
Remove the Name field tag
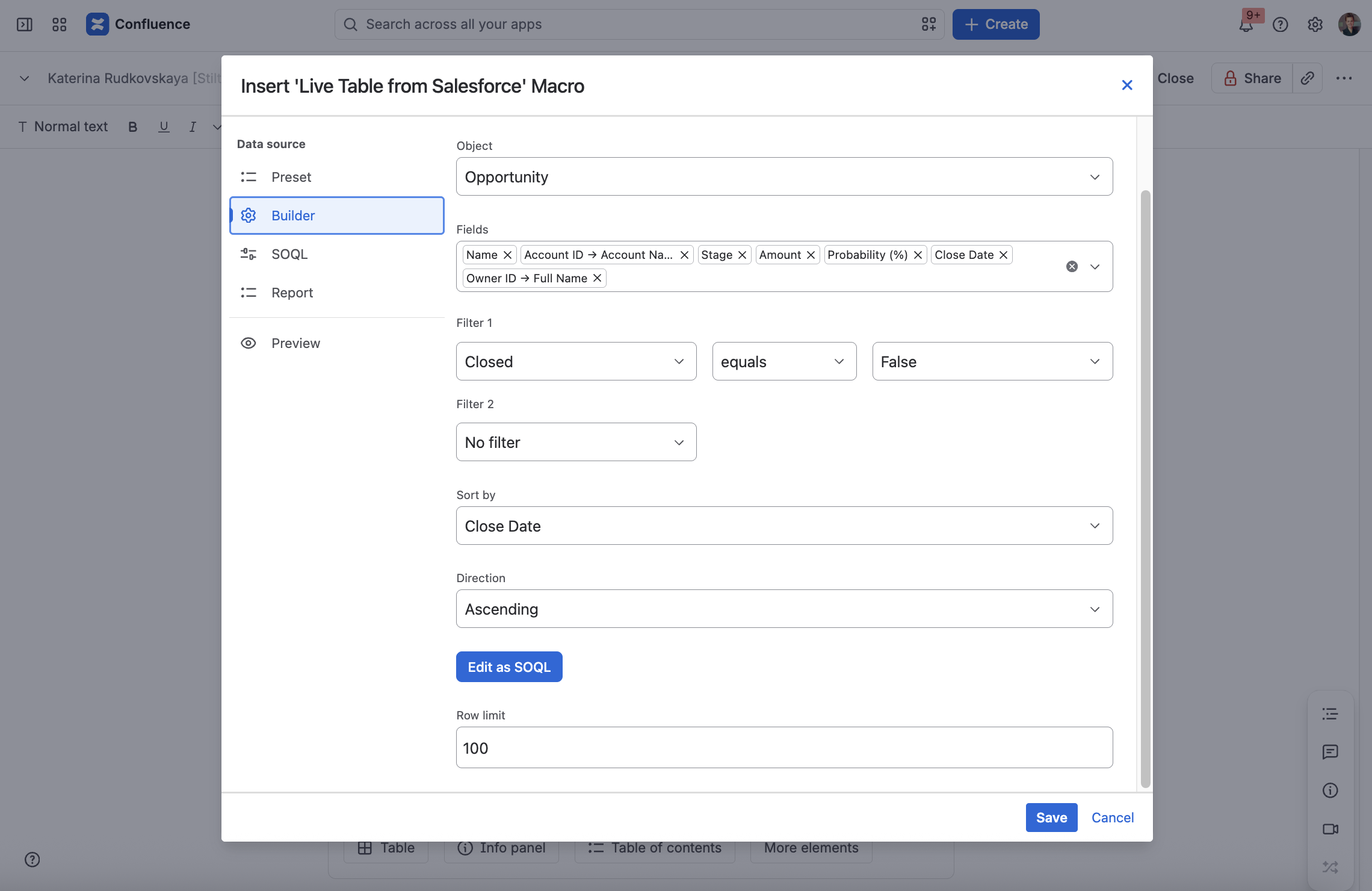pyautogui.click(x=507, y=255)
